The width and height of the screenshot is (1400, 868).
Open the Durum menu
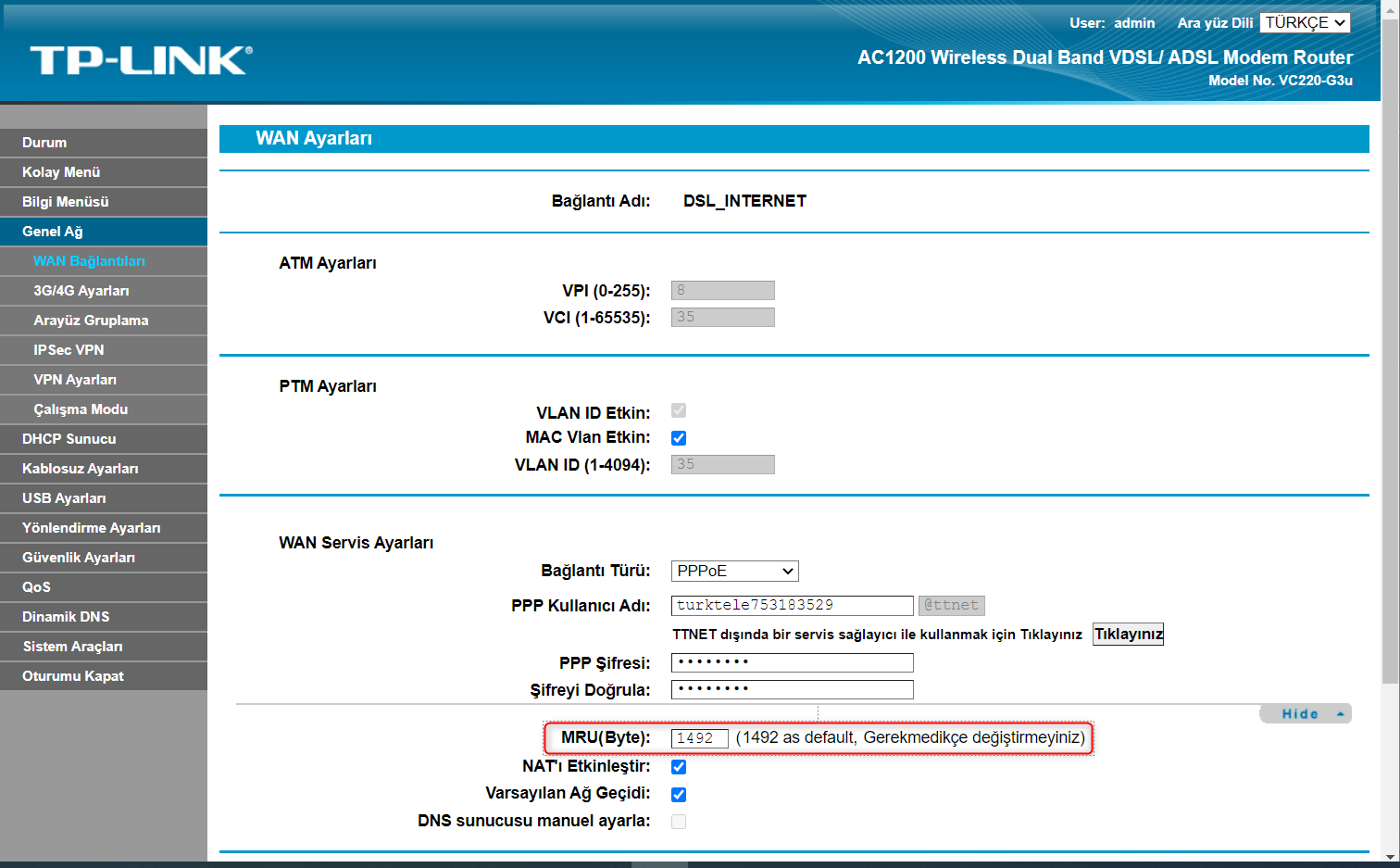[x=104, y=143]
